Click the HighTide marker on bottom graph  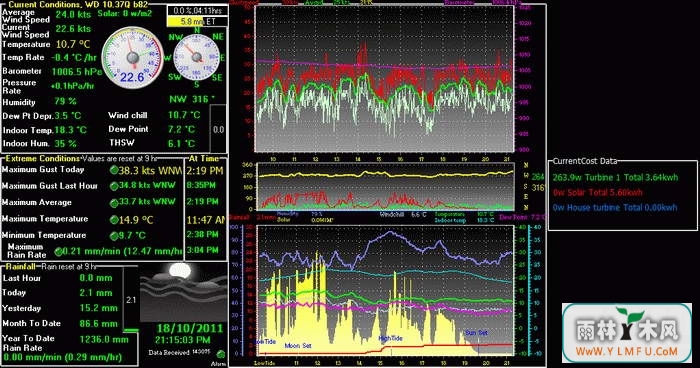(x=390, y=339)
